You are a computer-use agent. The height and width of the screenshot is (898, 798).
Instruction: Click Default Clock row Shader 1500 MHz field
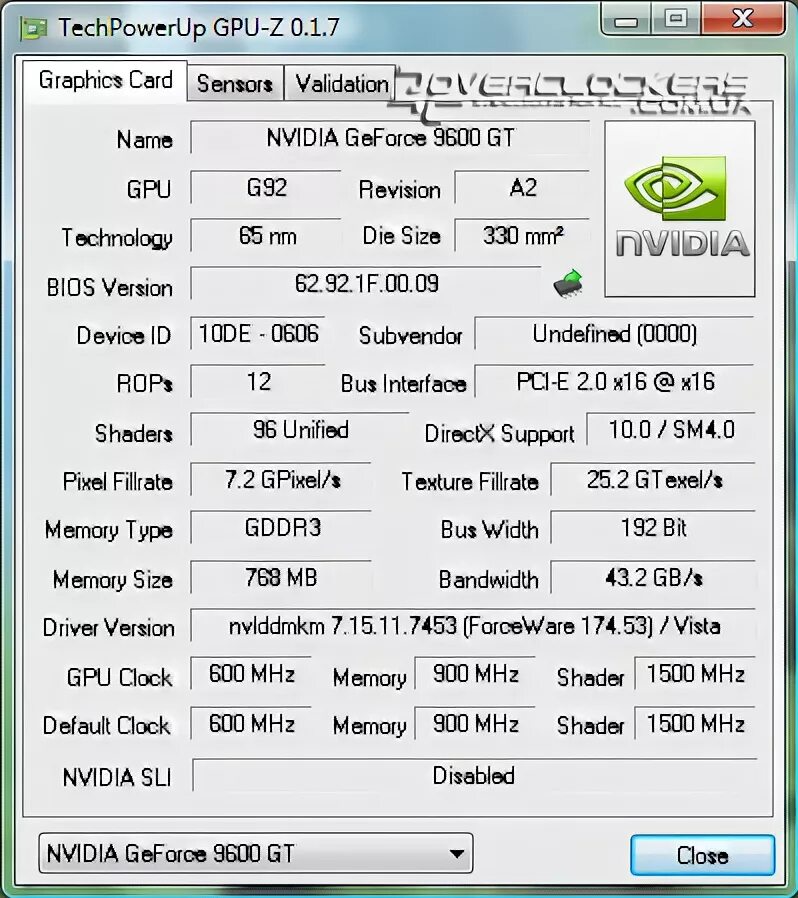(695, 723)
